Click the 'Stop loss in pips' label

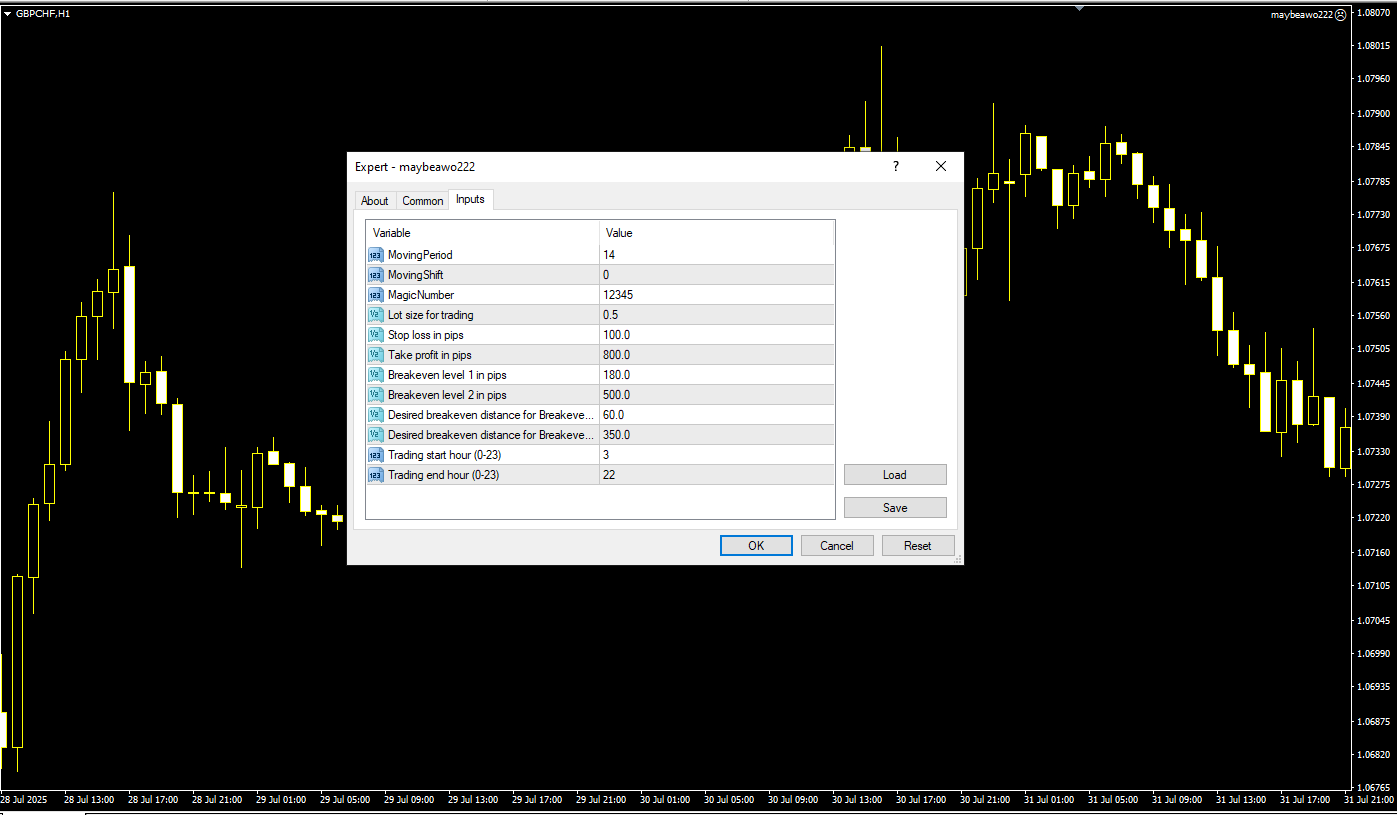(426, 335)
